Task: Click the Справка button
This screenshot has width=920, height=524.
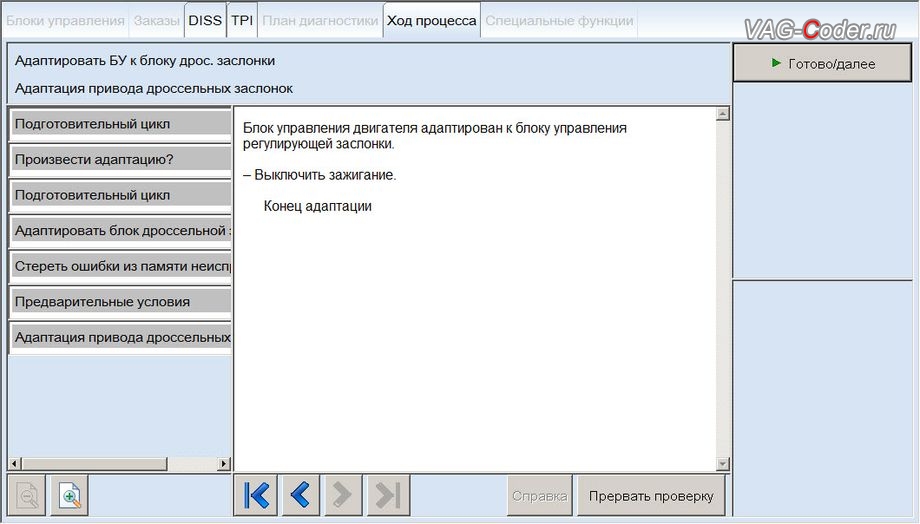Action: pos(539,496)
